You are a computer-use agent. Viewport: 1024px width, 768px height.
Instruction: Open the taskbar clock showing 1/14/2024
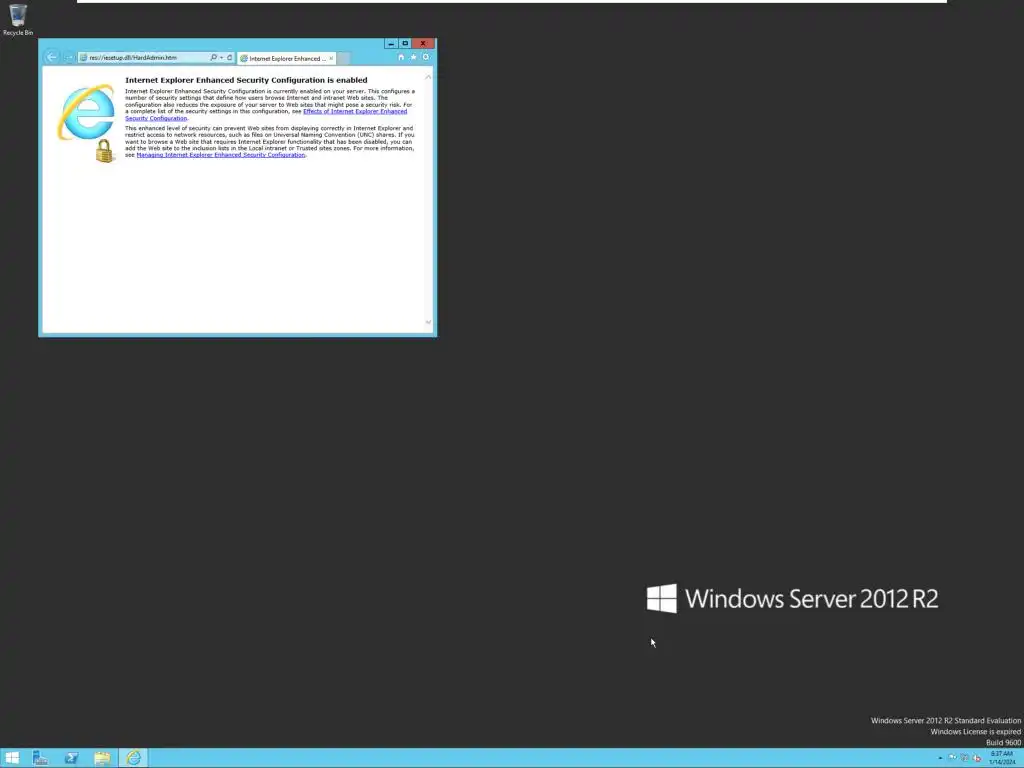1002,758
